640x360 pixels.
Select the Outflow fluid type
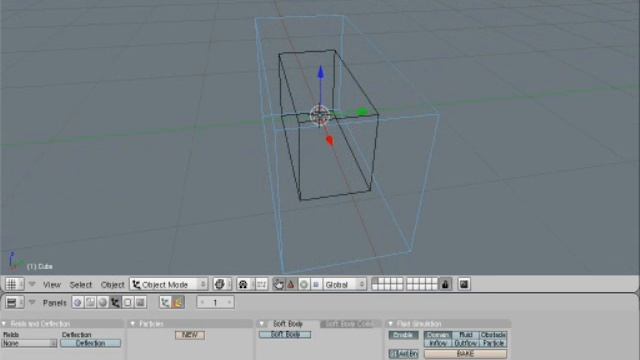[x=466, y=343]
